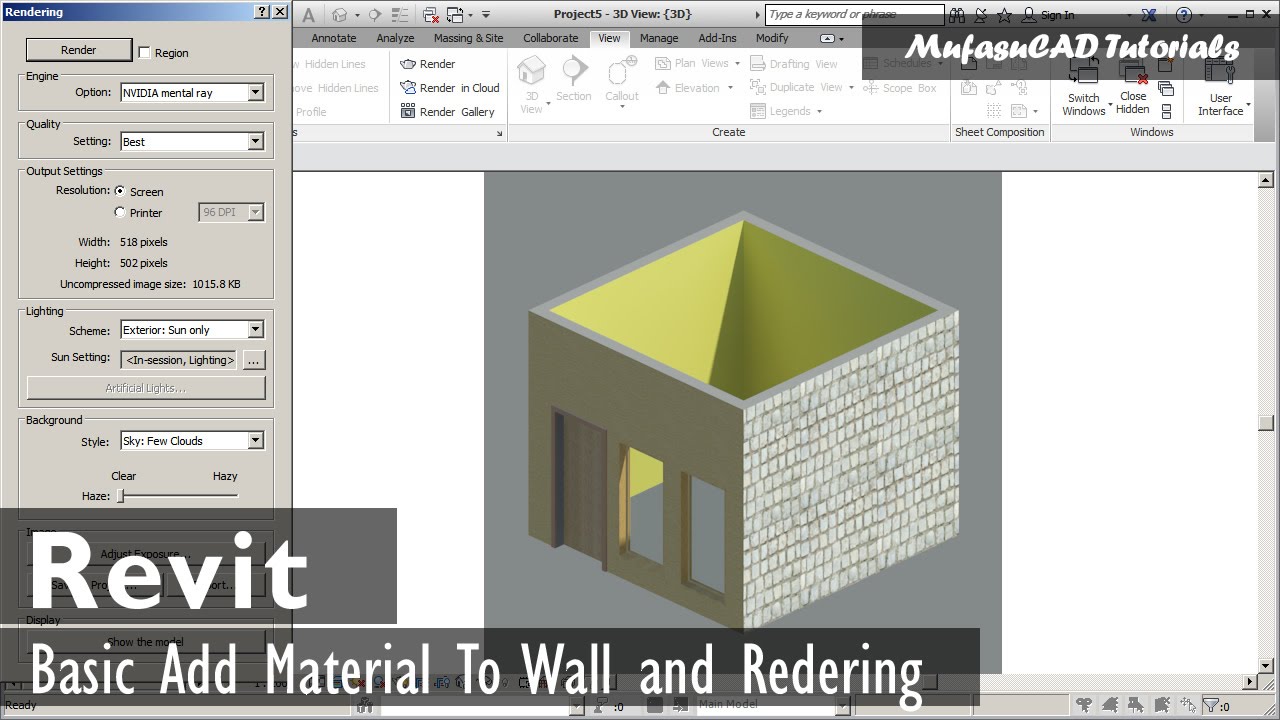
Task: Click the selection filter funnel icon
Action: (x=1211, y=705)
